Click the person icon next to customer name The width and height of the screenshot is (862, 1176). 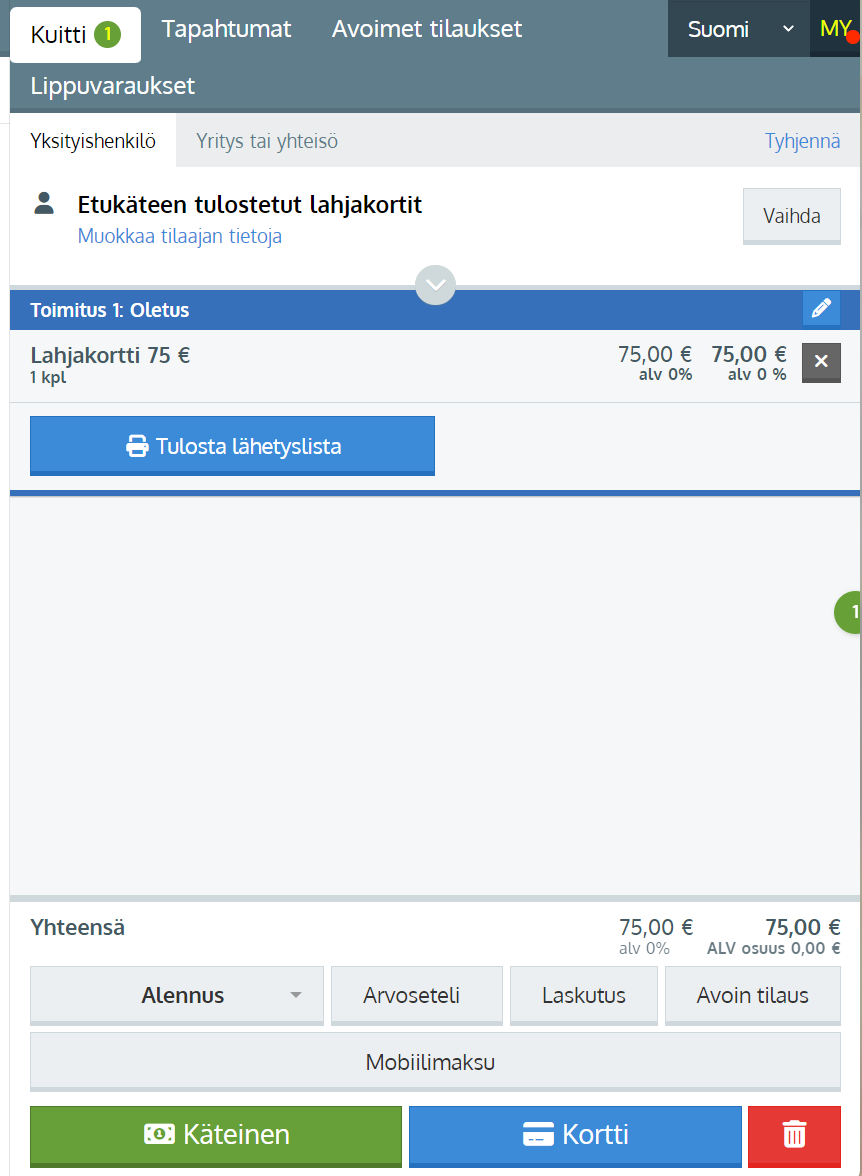[44, 205]
